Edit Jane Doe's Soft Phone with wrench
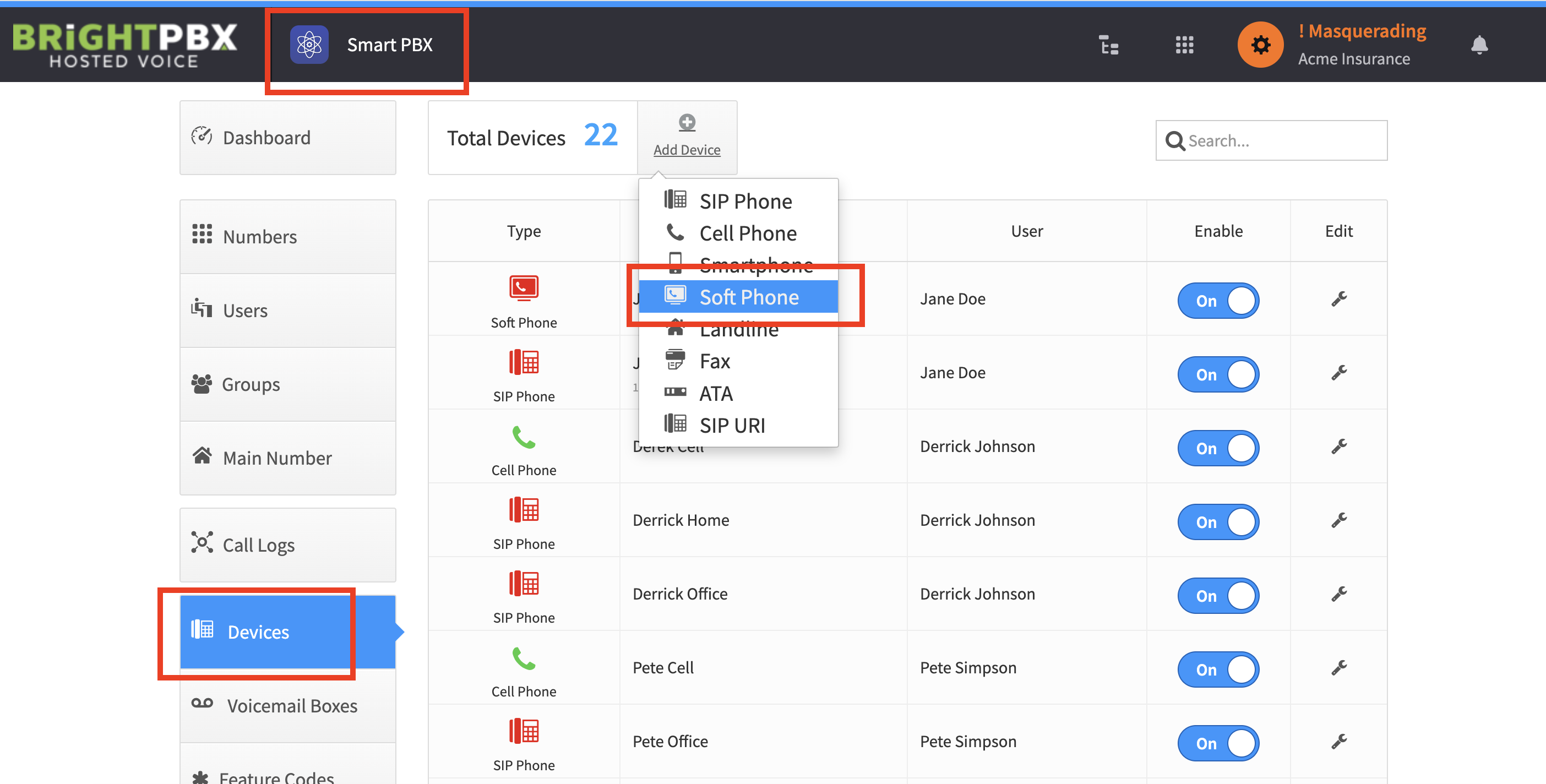The height and width of the screenshot is (784, 1546). coord(1338,299)
